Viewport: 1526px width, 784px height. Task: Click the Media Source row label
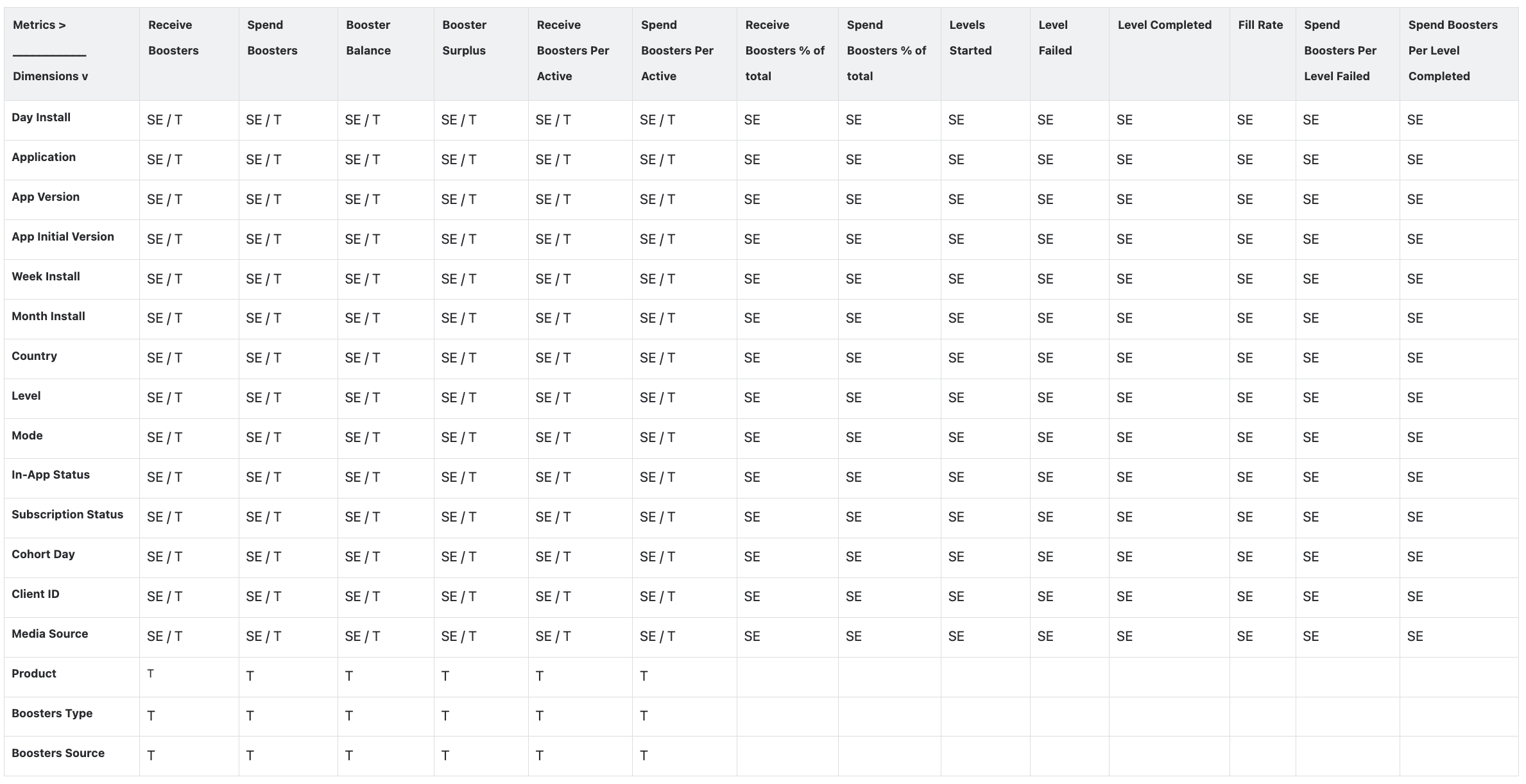(50, 634)
